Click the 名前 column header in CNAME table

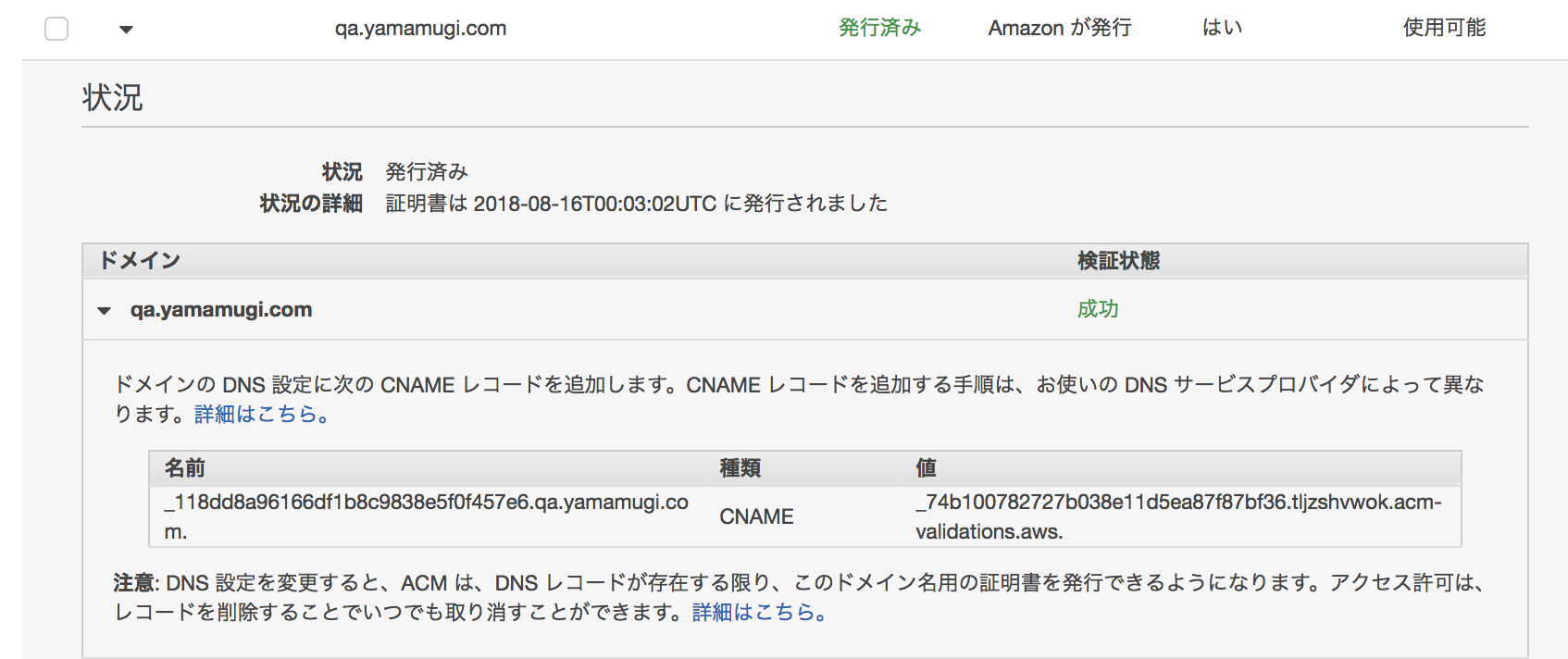[185, 468]
